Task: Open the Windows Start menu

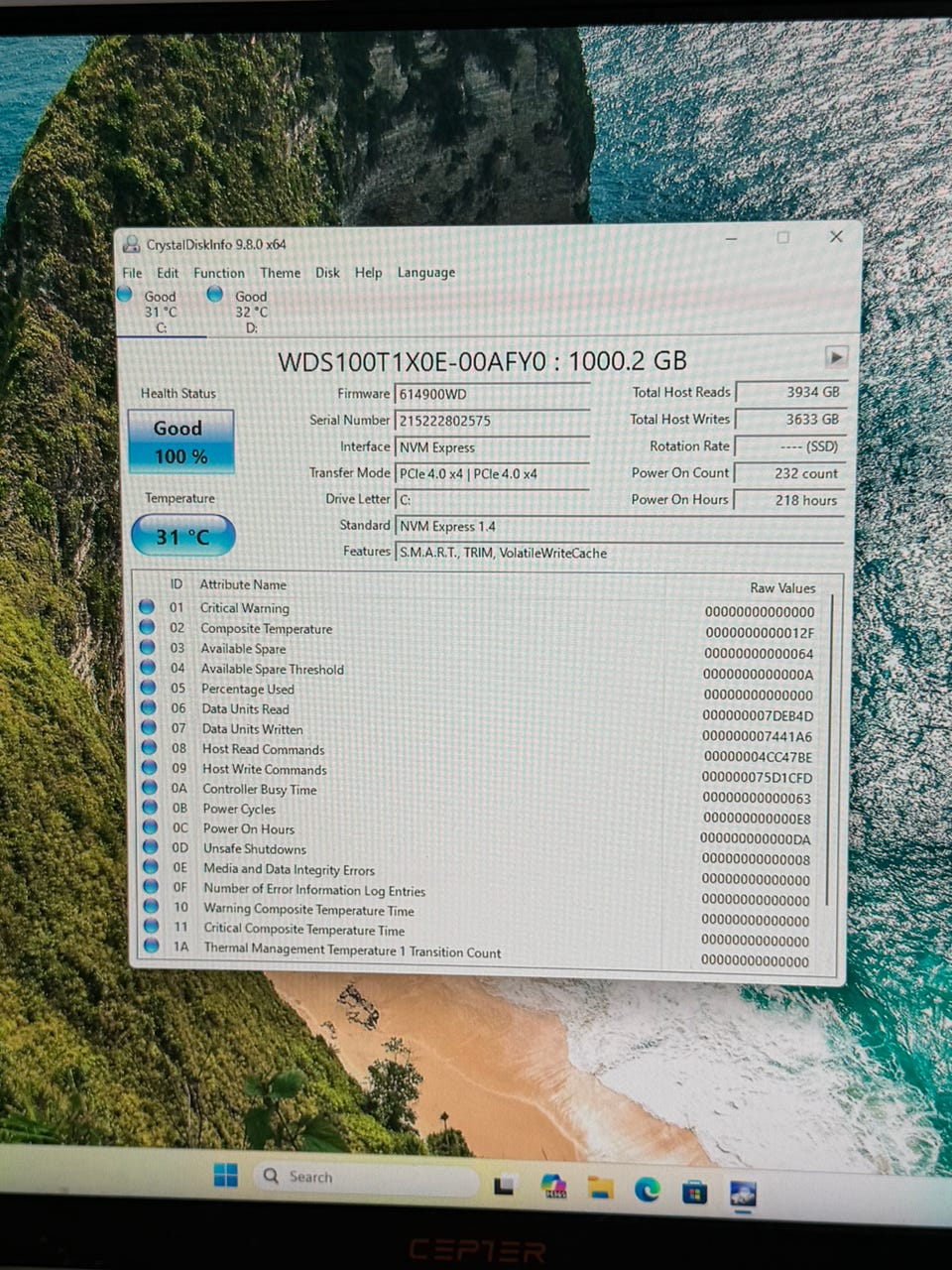Action: tap(225, 1175)
